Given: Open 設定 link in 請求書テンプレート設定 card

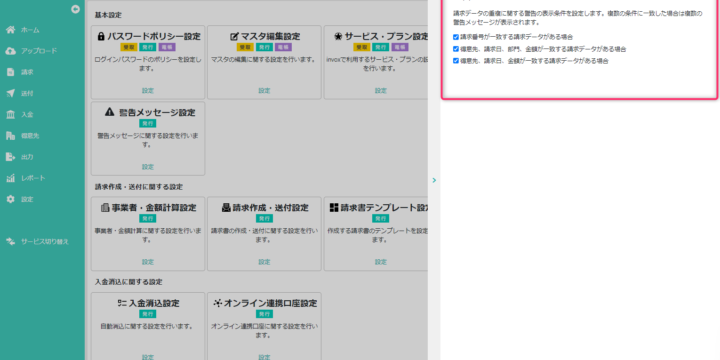Looking at the screenshot, I should point(381,262).
